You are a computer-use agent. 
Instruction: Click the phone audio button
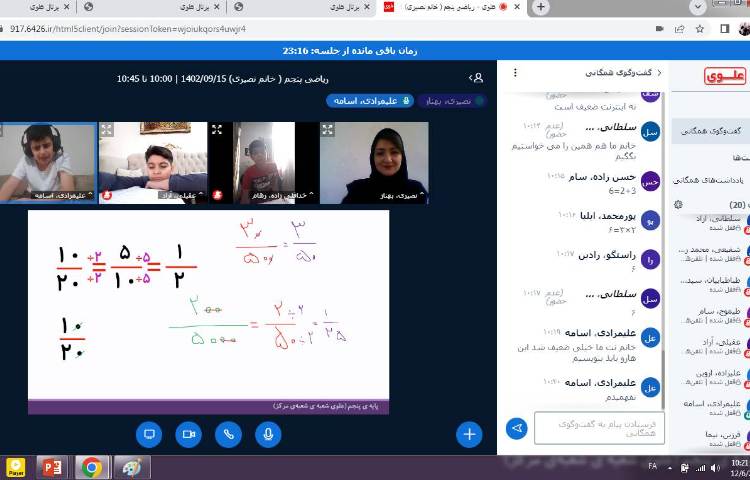228,434
